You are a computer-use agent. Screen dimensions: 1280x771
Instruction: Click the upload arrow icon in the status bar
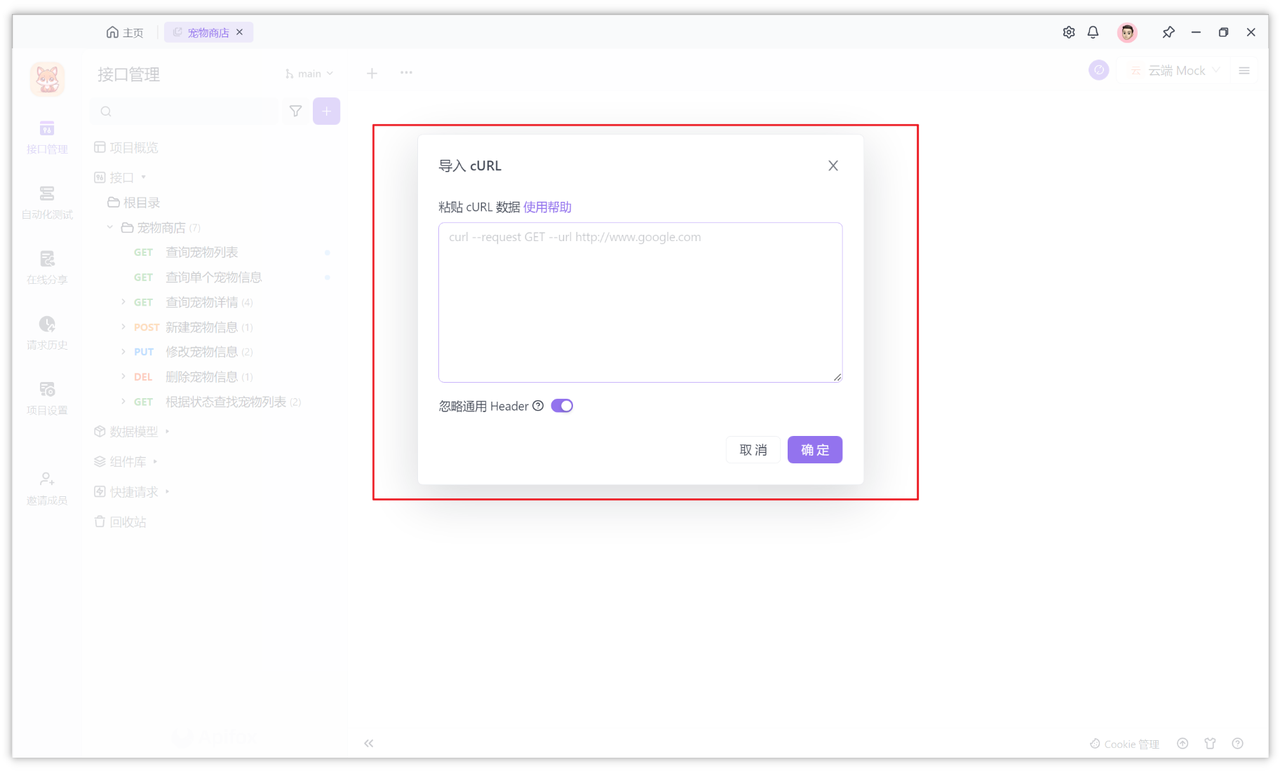[1183, 744]
